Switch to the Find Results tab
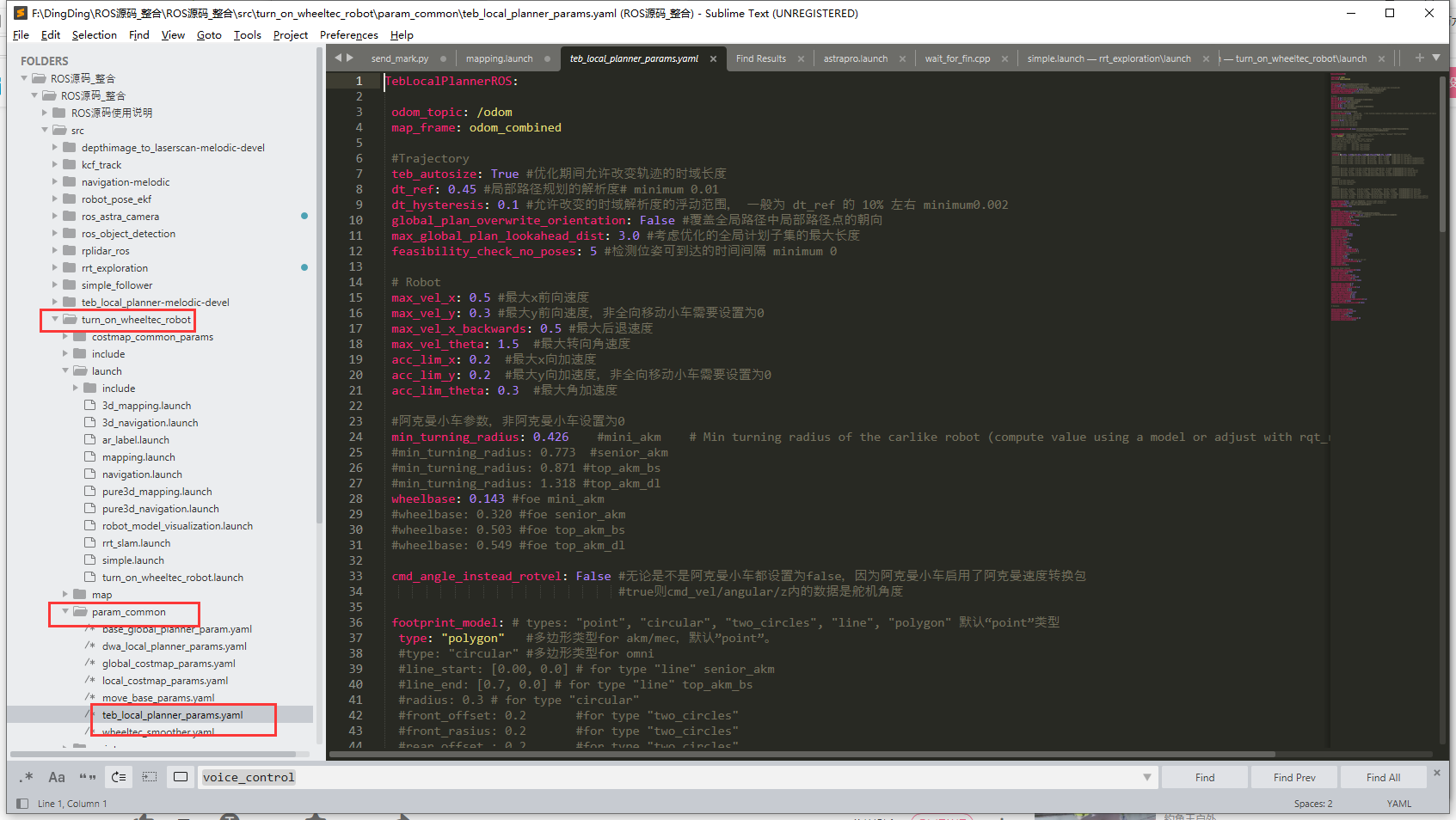This screenshot has width=1456, height=820. (761, 58)
